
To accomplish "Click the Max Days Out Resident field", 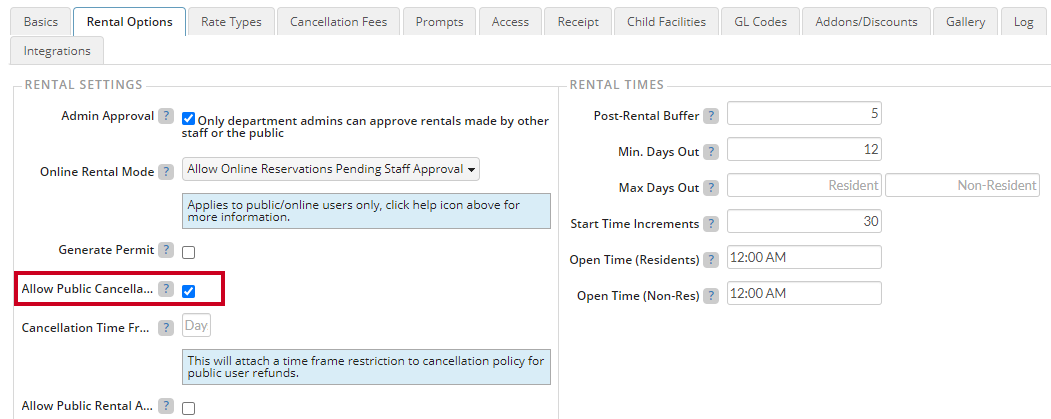I will 804,186.
